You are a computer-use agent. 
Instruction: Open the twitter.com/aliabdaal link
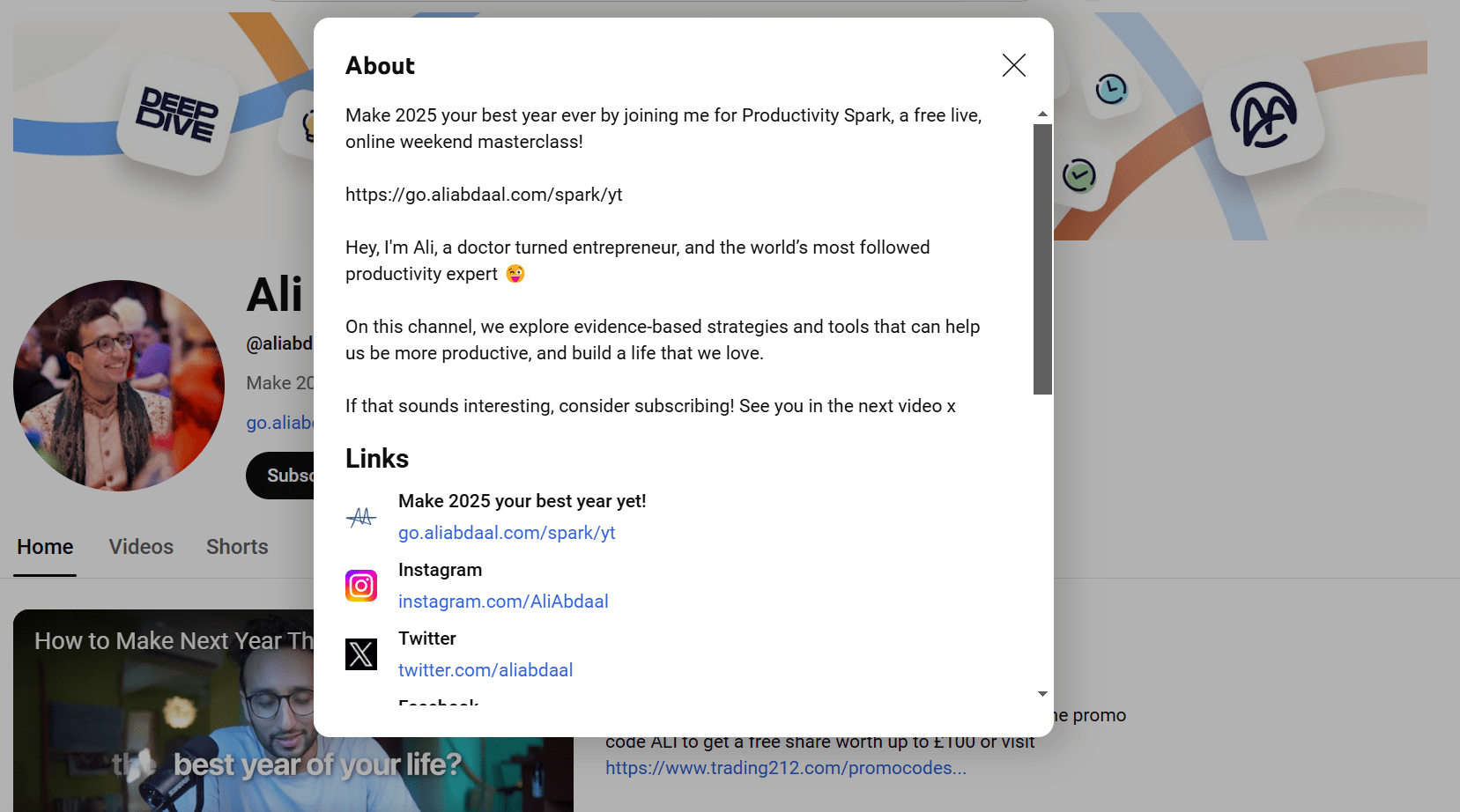coord(485,669)
